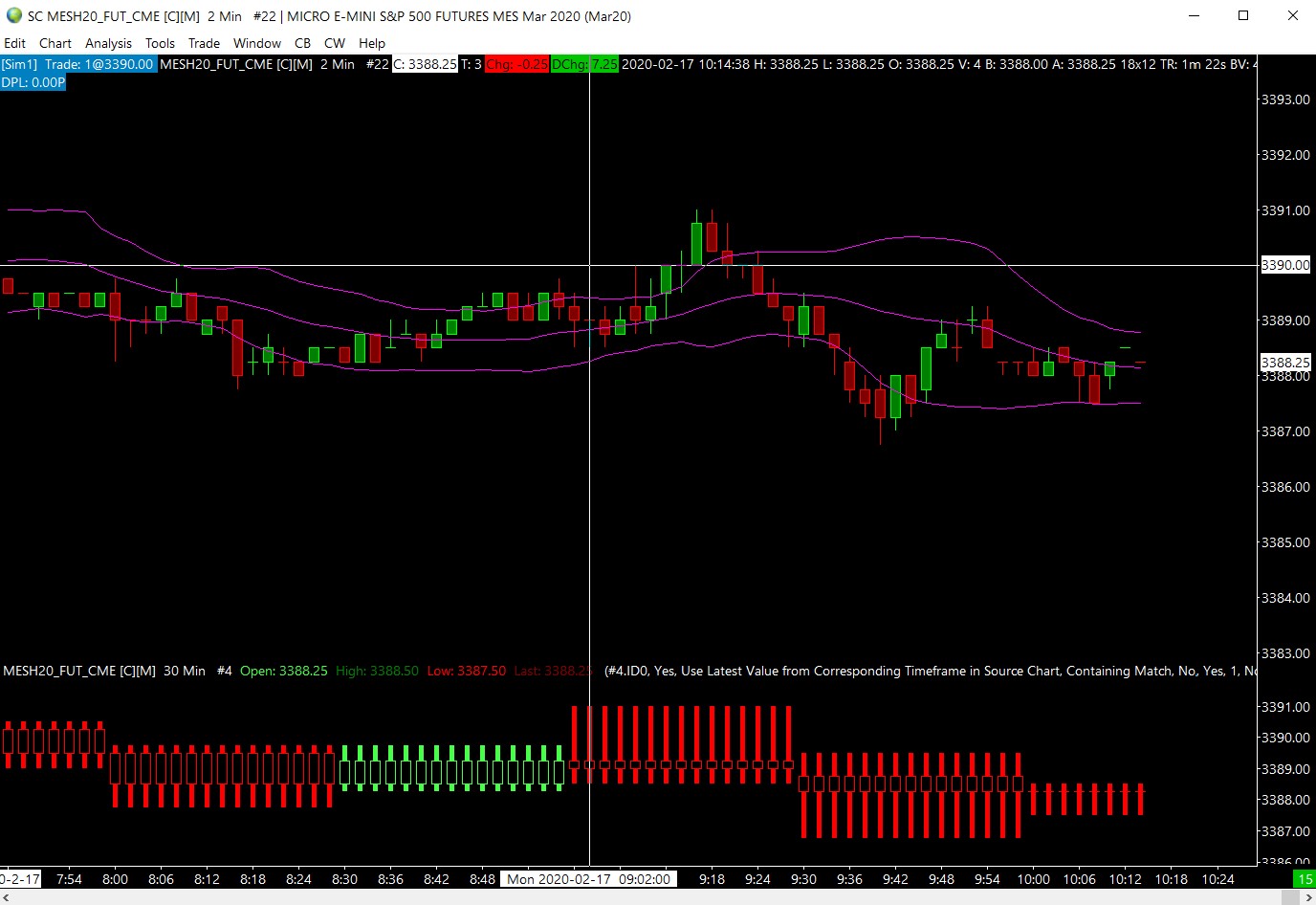Click the 'C: 3388.25' close value in header
Image resolution: width=1316 pixels, height=905 pixels.
tap(425, 64)
